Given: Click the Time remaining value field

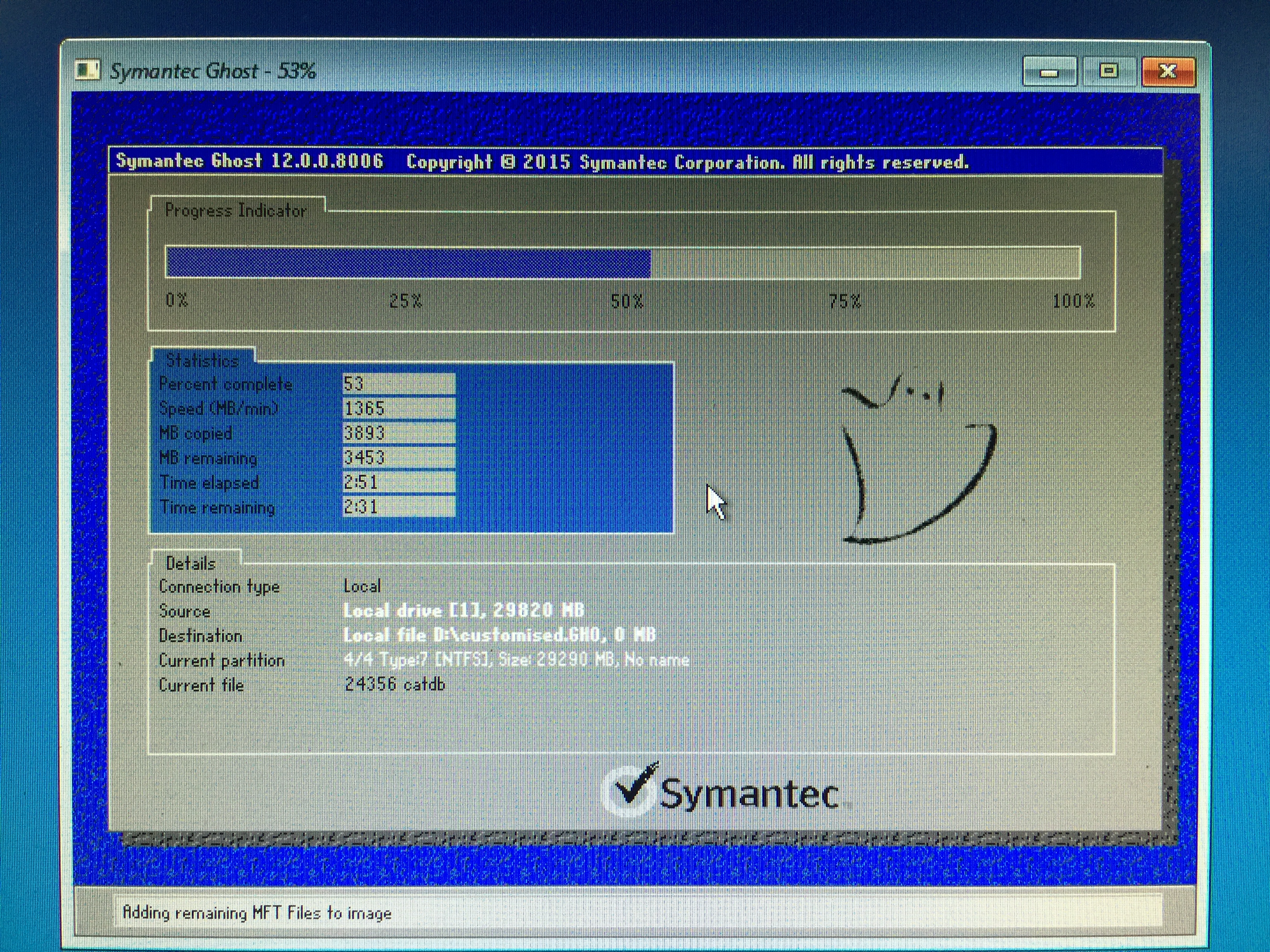Looking at the screenshot, I should [x=398, y=507].
